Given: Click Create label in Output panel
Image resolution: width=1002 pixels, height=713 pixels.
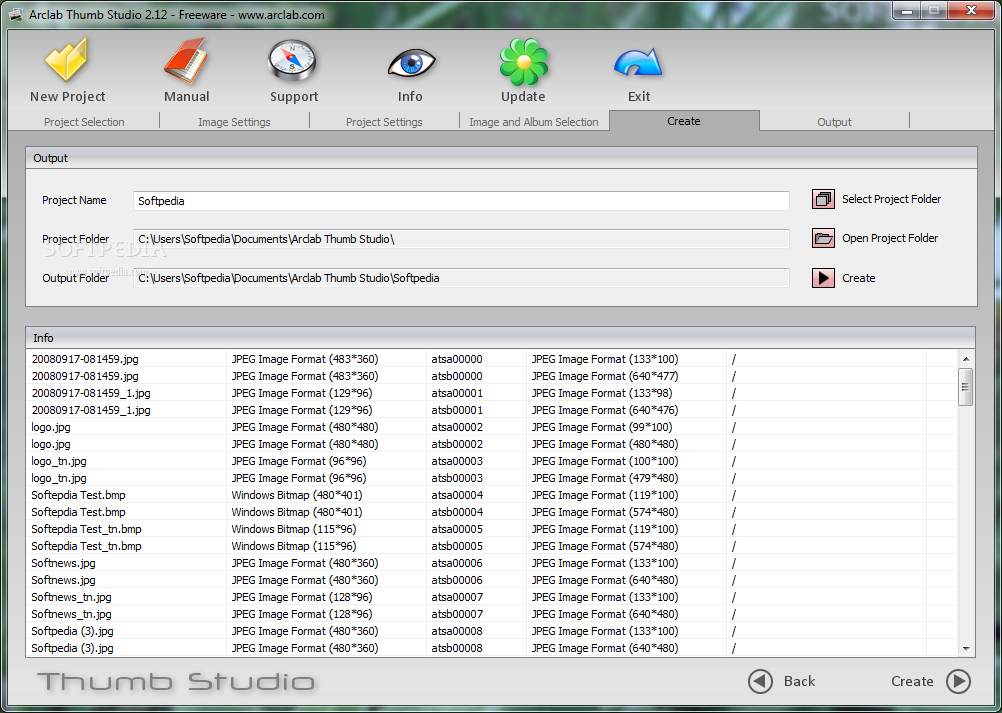Looking at the screenshot, I should click(x=858, y=278).
